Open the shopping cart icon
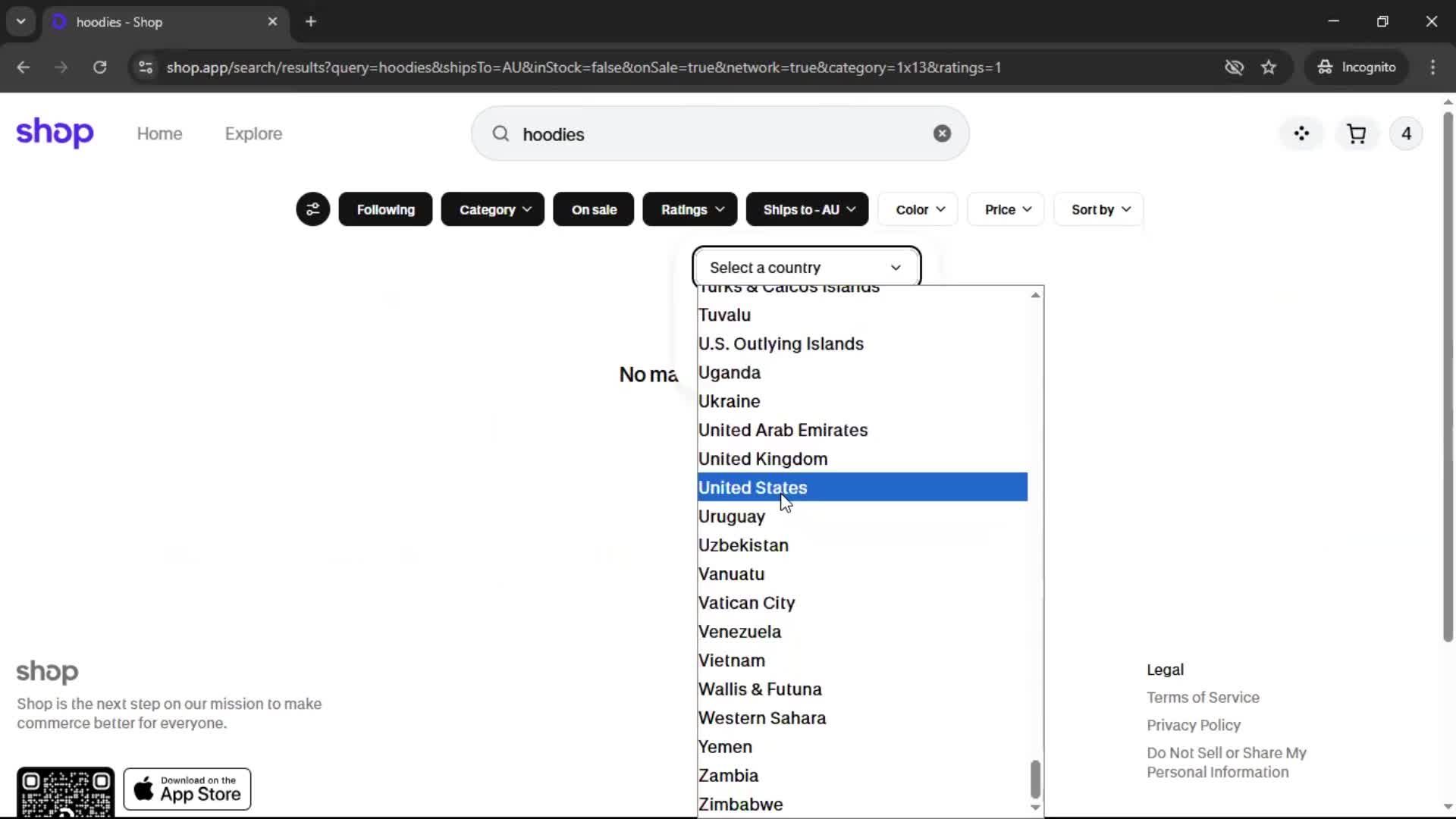 coord(1356,134)
